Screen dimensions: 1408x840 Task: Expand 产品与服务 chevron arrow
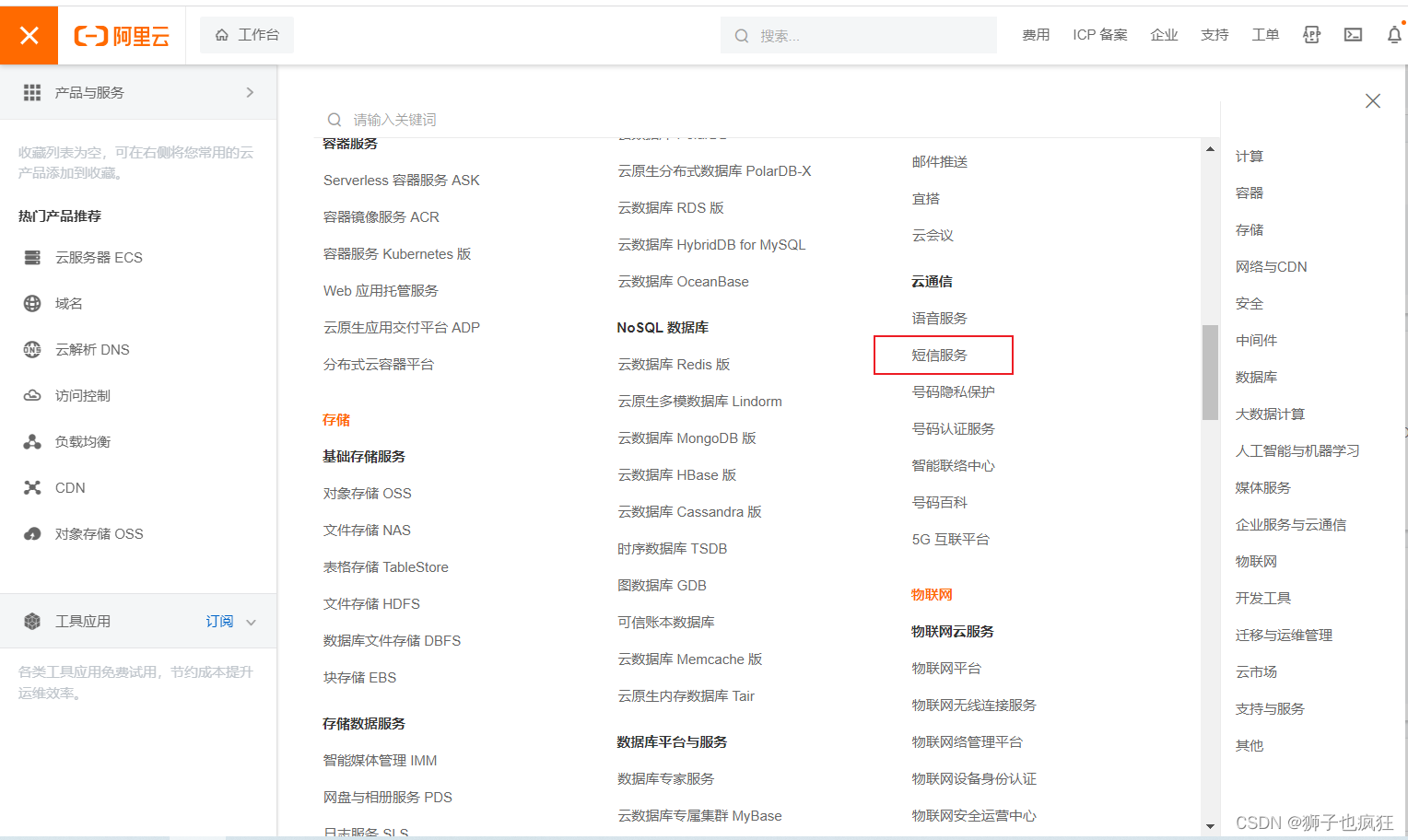tap(250, 92)
